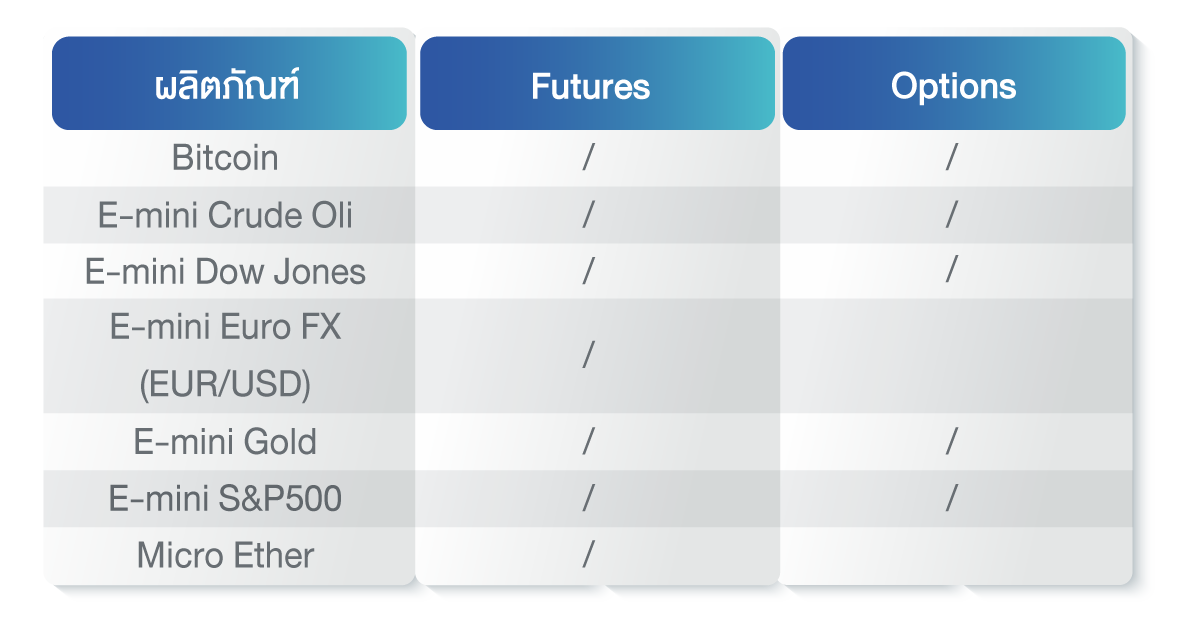
Task: Click the ผลิตภัณฑ์ column header
Action: click(x=229, y=85)
